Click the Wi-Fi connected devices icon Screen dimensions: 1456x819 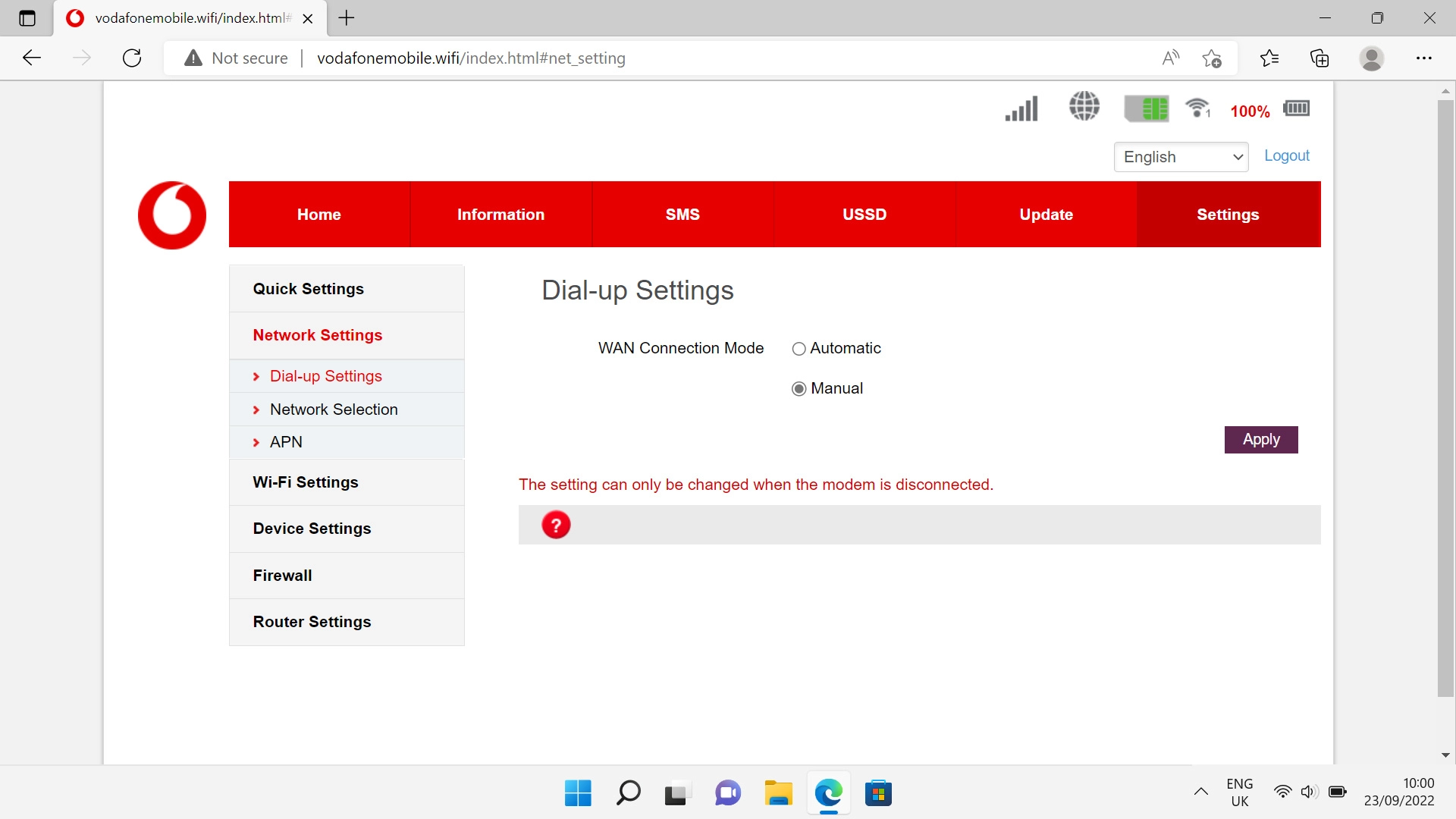click(x=1197, y=108)
